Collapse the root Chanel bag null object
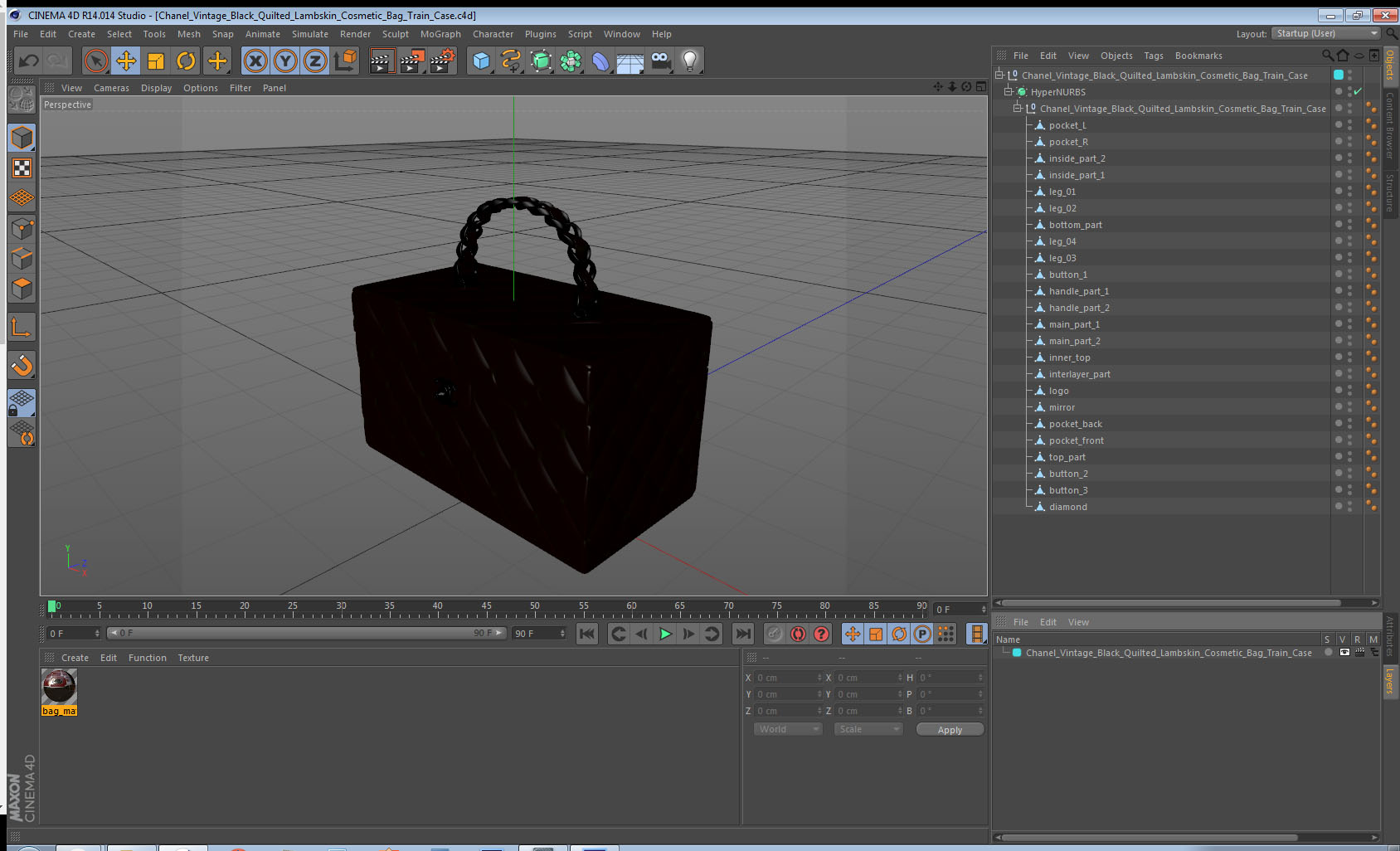Image resolution: width=1400 pixels, height=851 pixels. (x=999, y=75)
